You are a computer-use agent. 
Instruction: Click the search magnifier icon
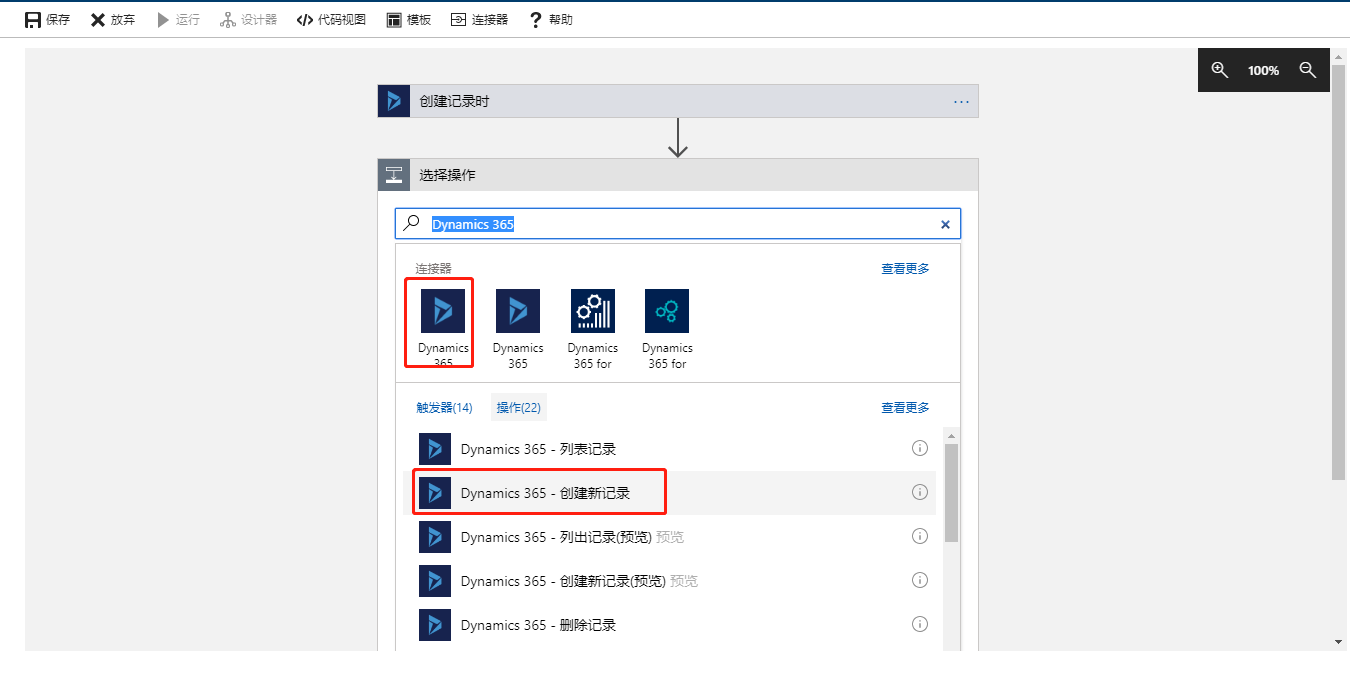(411, 224)
